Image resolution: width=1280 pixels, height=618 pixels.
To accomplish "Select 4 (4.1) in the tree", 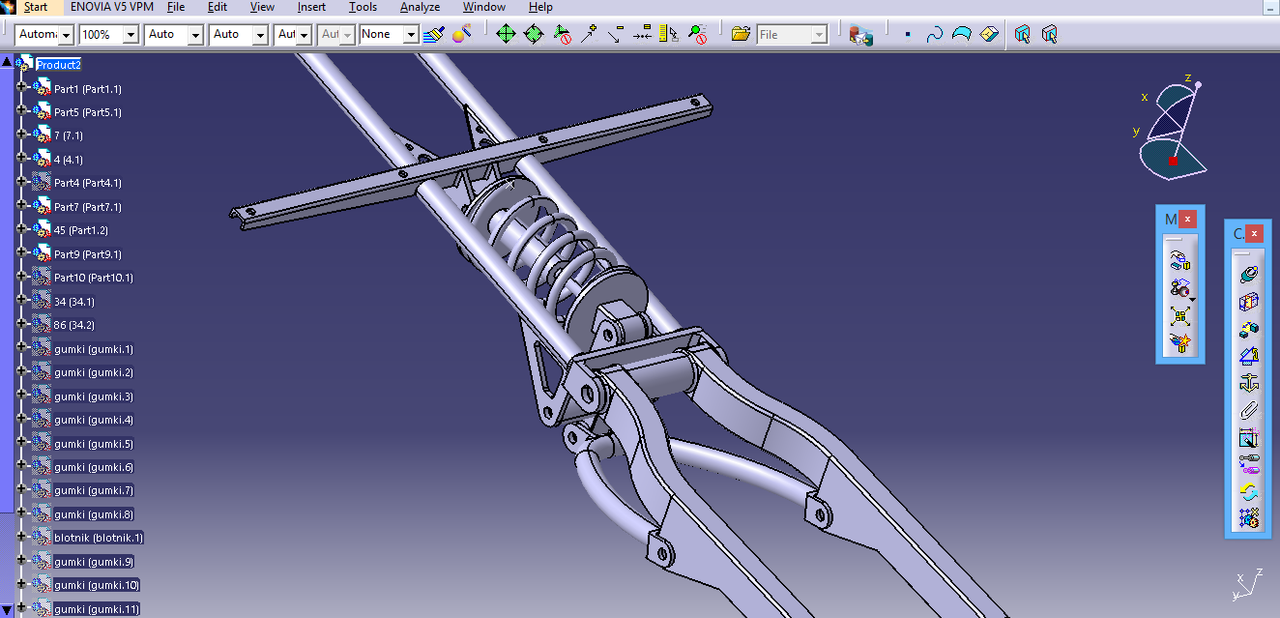I will (x=68, y=159).
